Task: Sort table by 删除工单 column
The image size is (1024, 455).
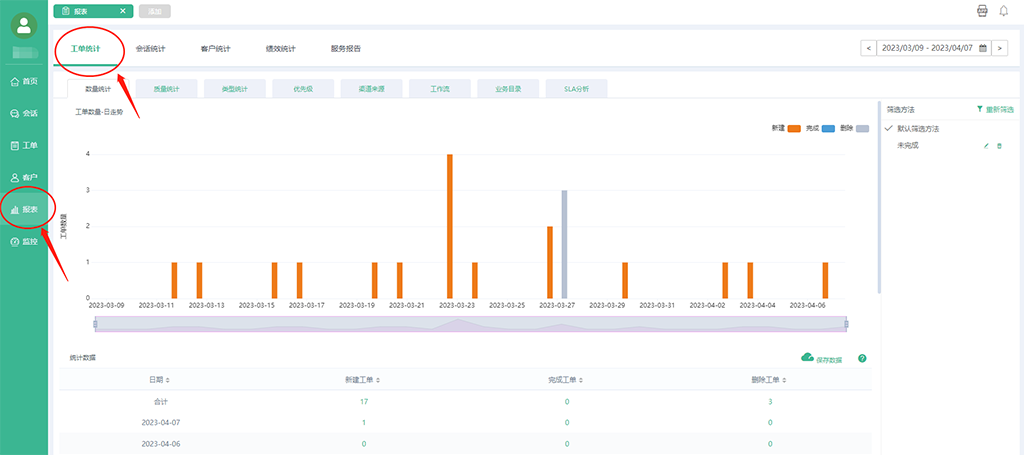Action: pos(769,379)
